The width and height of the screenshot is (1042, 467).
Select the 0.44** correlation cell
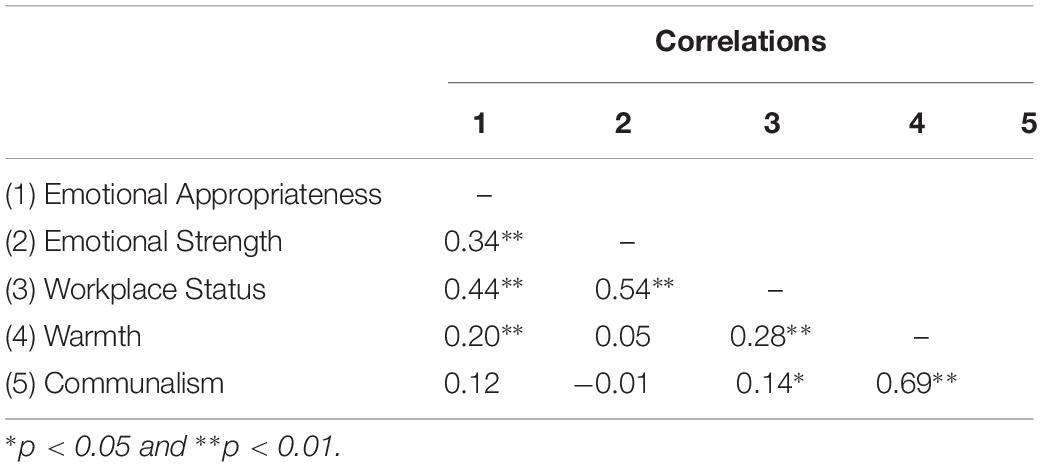click(x=484, y=289)
